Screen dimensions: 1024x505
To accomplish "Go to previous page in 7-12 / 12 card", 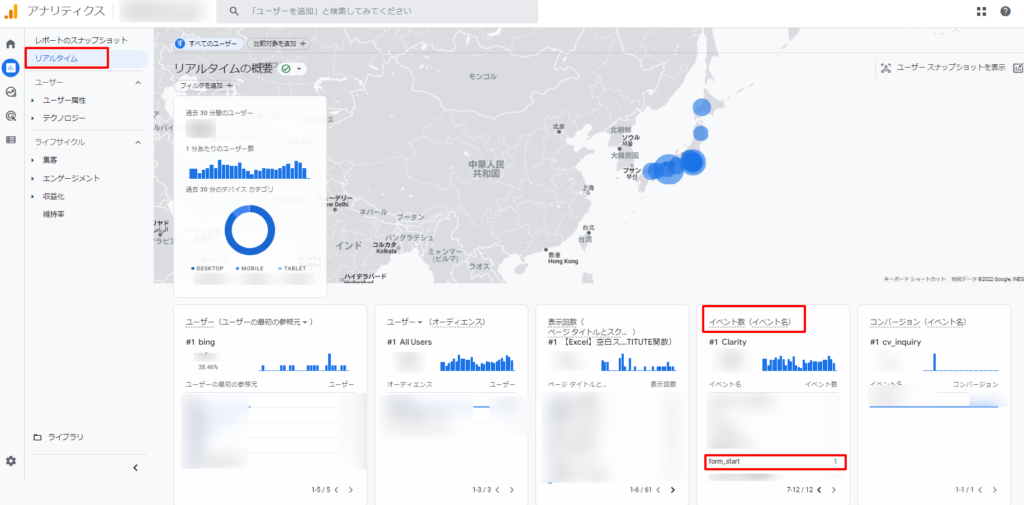I will 820,489.
